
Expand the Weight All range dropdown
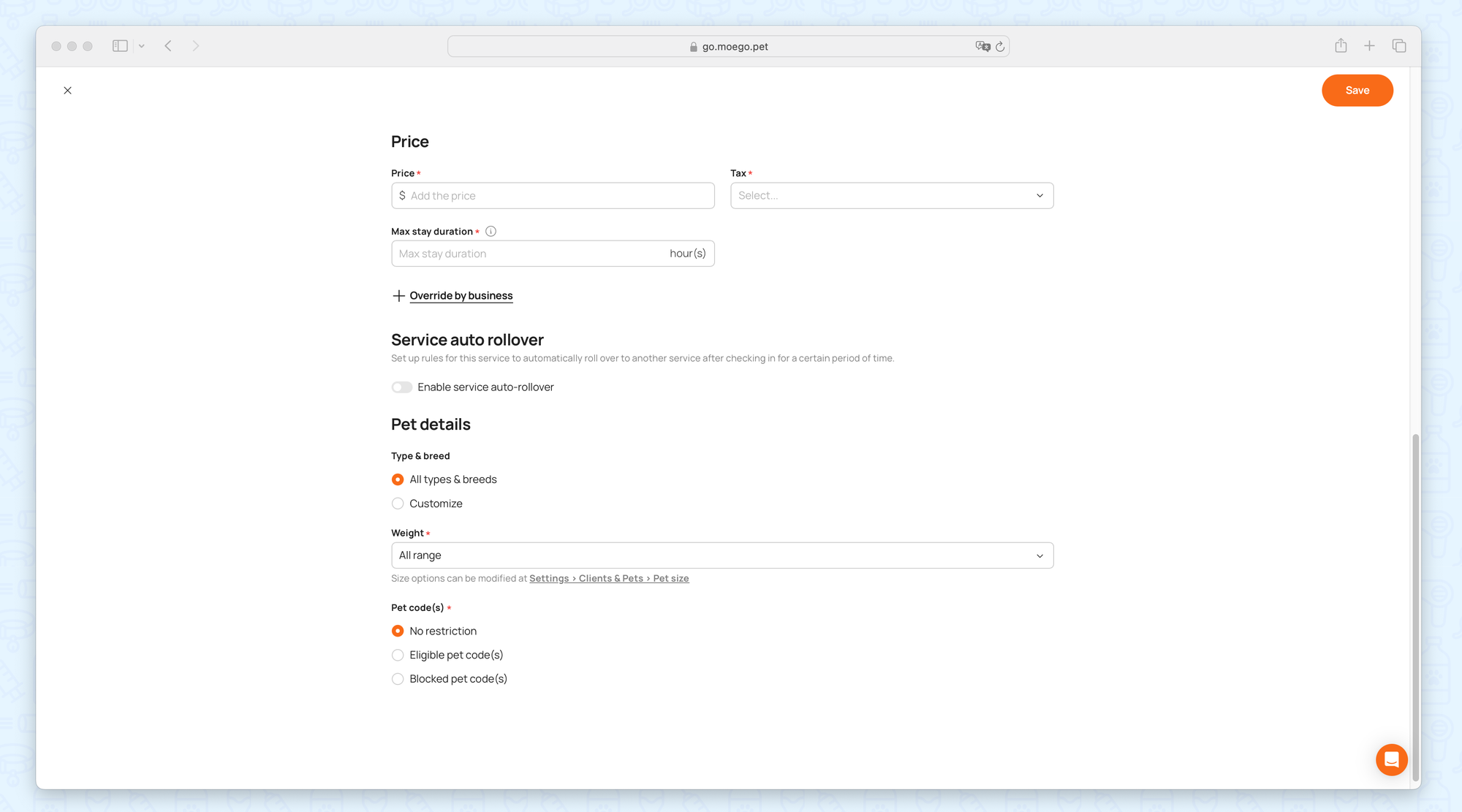pyautogui.click(x=721, y=555)
